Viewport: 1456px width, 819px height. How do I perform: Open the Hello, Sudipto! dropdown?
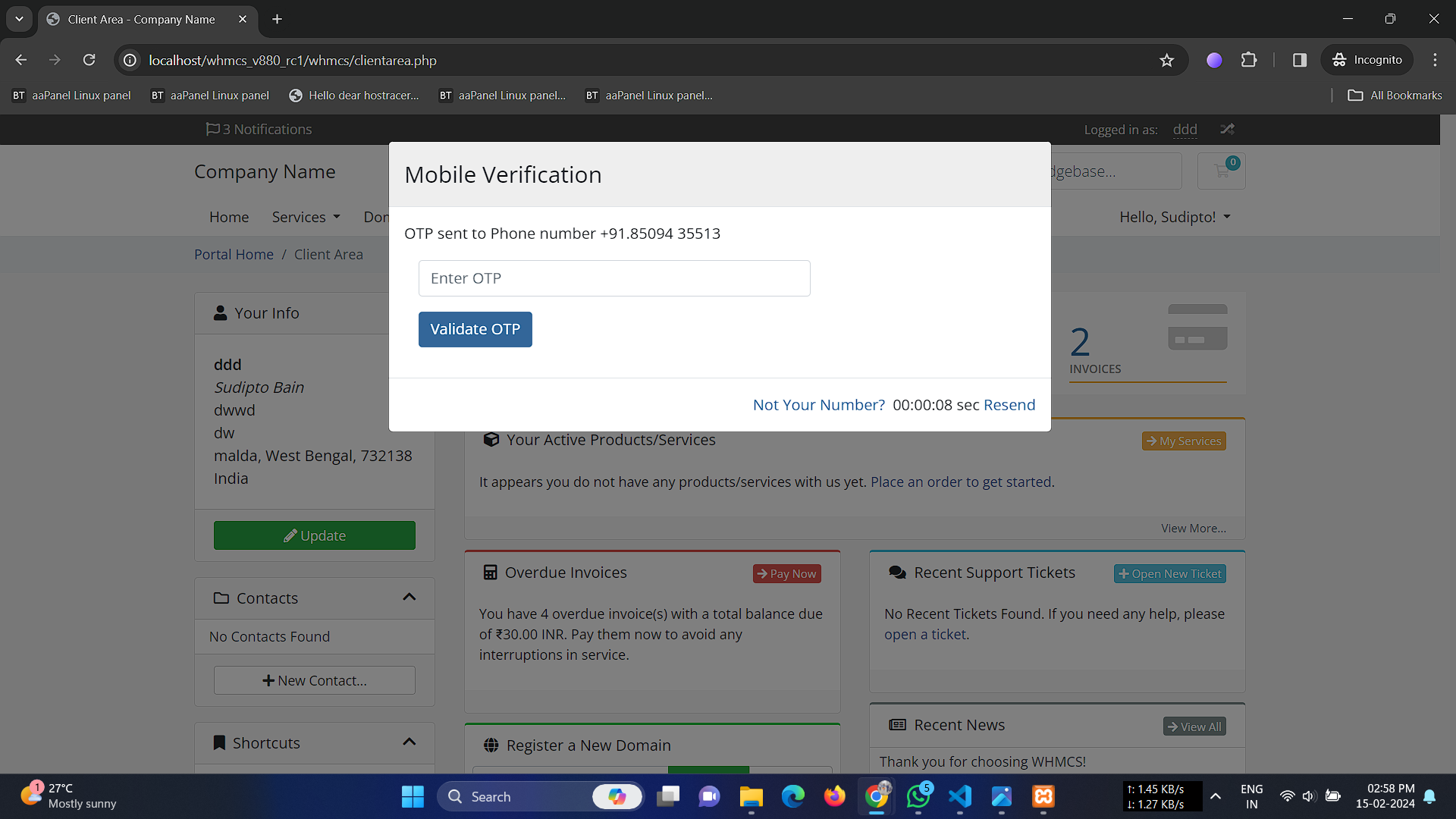click(1174, 217)
